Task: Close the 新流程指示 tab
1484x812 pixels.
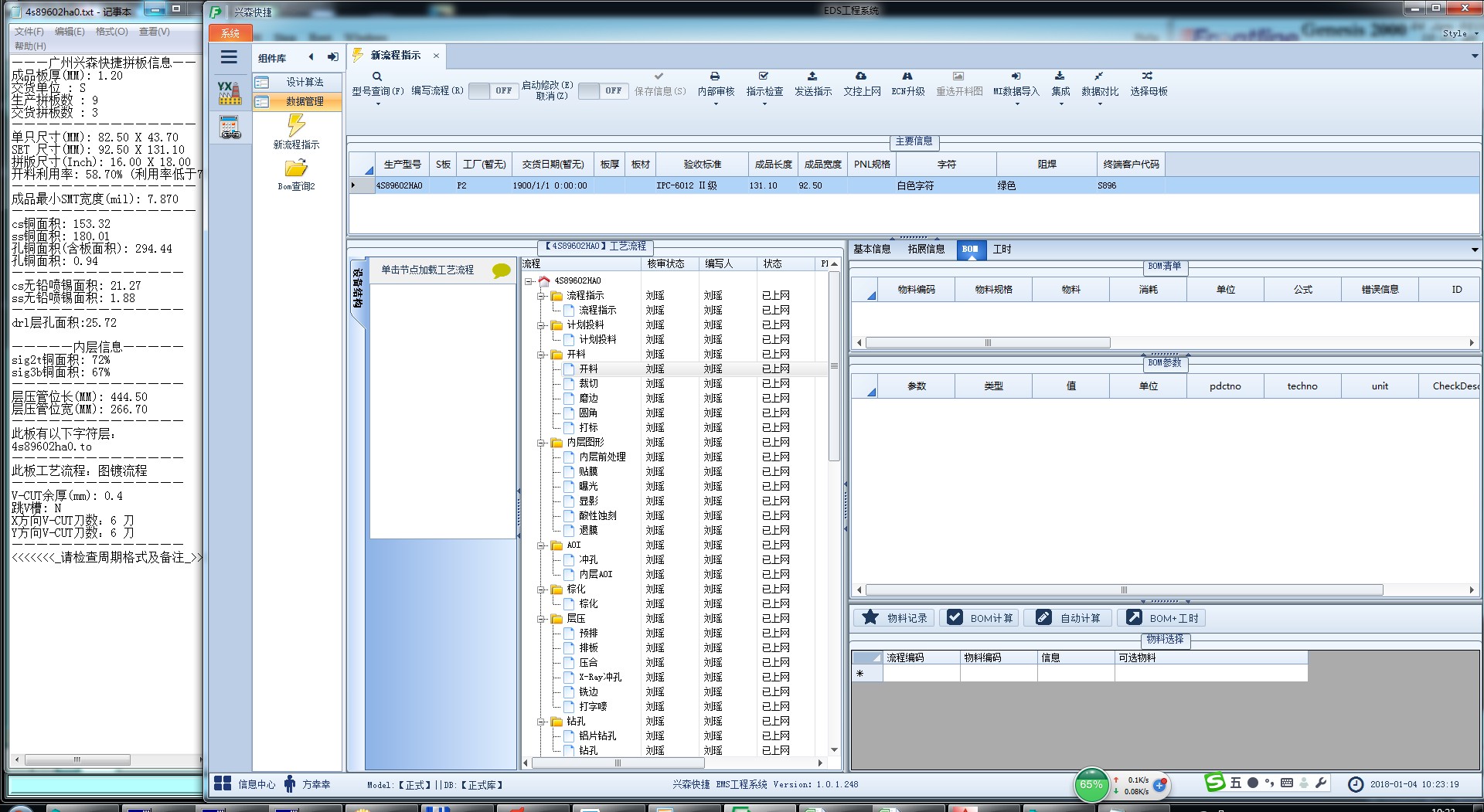Action: tap(436, 56)
